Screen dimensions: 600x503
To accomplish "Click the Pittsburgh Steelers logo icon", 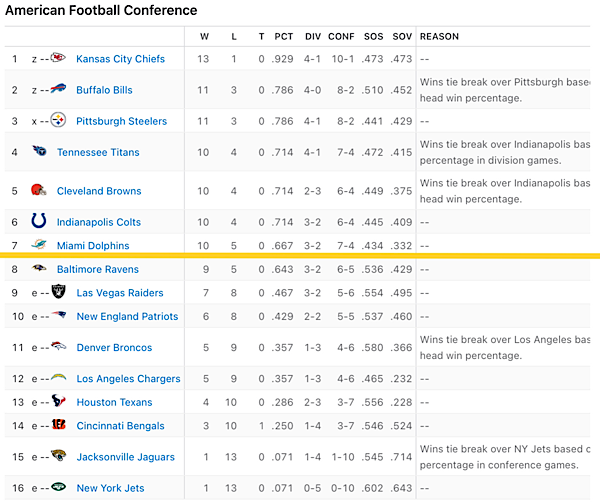I will [58, 121].
